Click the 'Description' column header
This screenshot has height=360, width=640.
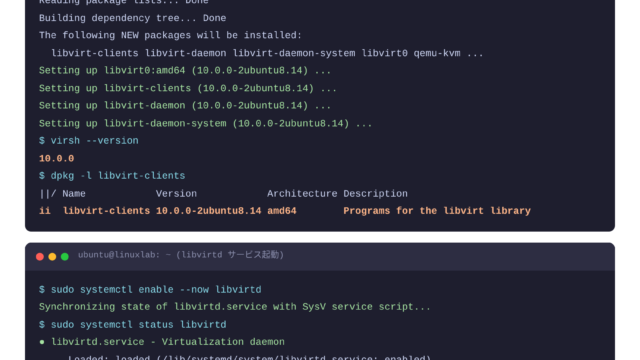[376, 194]
